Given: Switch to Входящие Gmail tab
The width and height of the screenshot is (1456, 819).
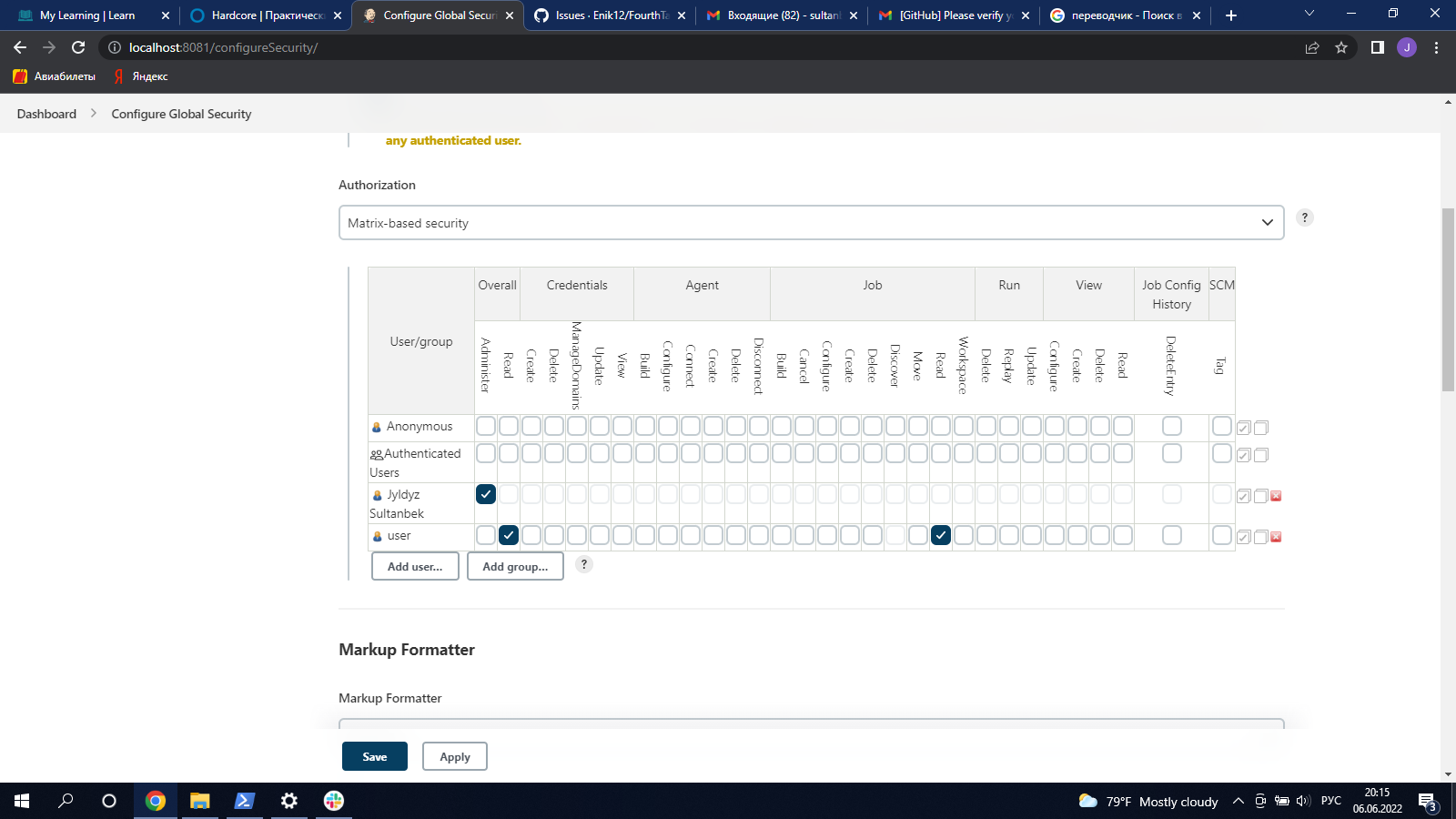Looking at the screenshot, I should [x=782, y=15].
